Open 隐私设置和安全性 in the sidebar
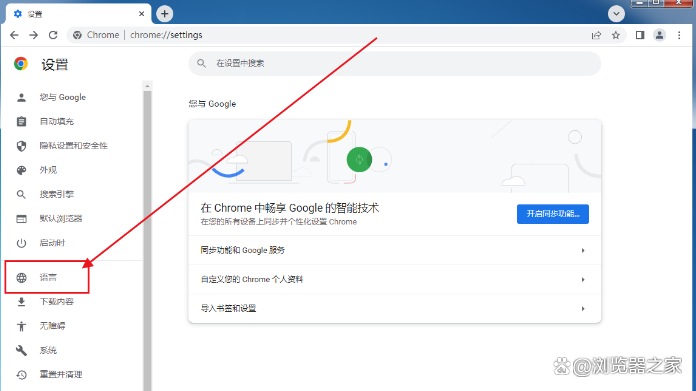696x391 pixels. coord(73,146)
